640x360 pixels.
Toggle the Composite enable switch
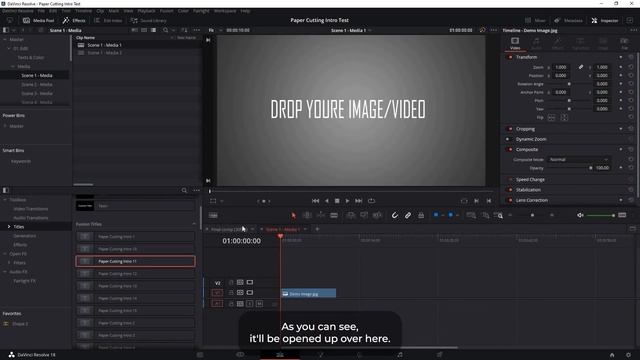click(x=510, y=149)
